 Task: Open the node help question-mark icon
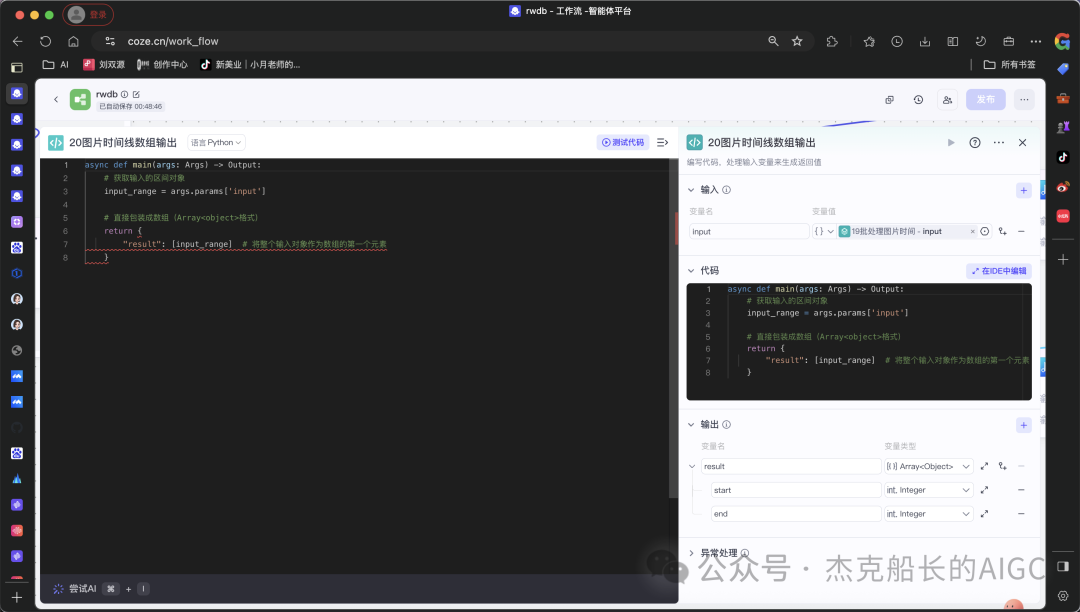pyautogui.click(x=975, y=143)
